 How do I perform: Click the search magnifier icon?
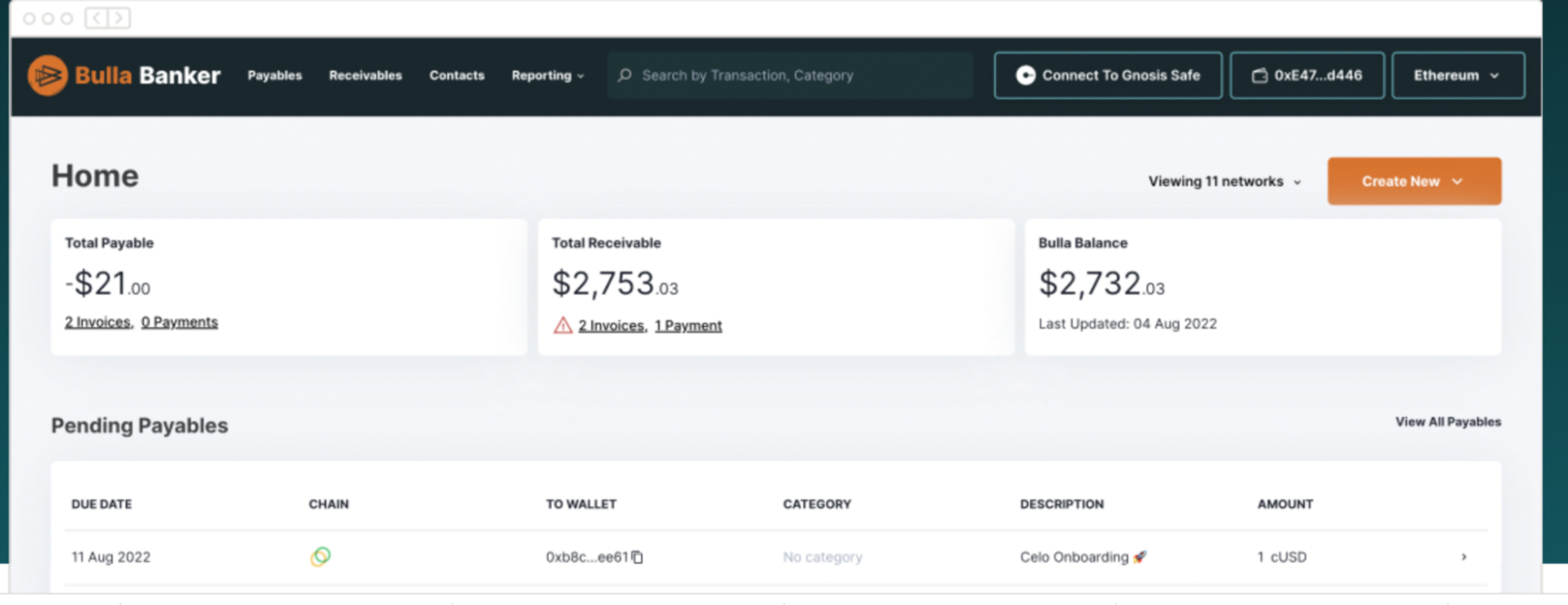click(x=624, y=76)
